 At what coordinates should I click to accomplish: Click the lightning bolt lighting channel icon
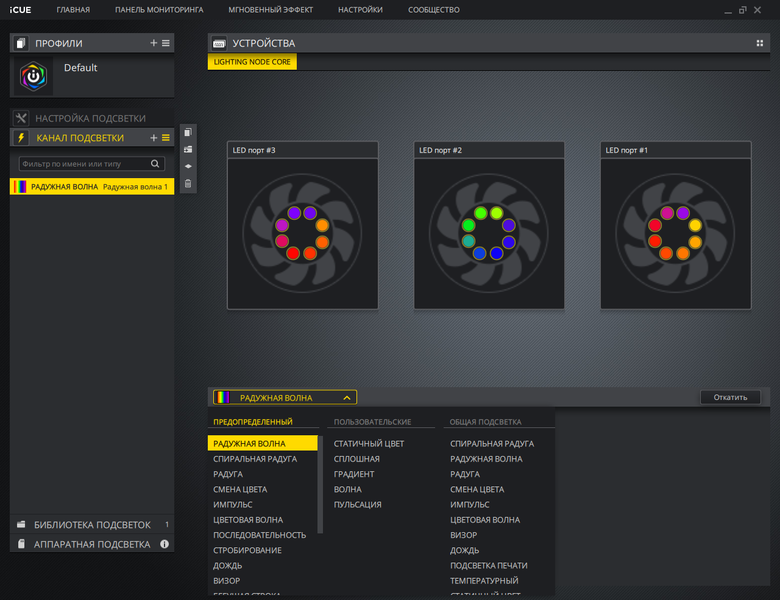tap(21, 138)
